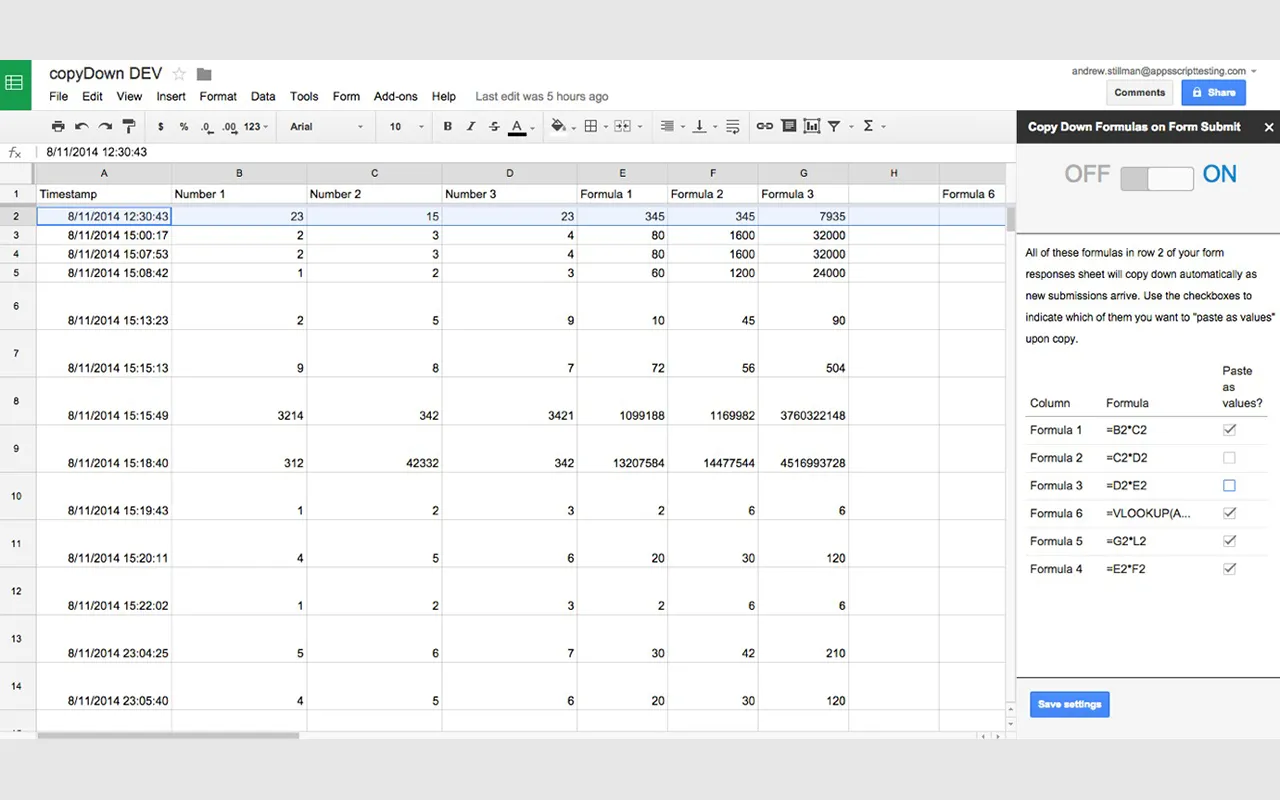Open the Edit menu
The image size is (1280, 800).
point(92,97)
